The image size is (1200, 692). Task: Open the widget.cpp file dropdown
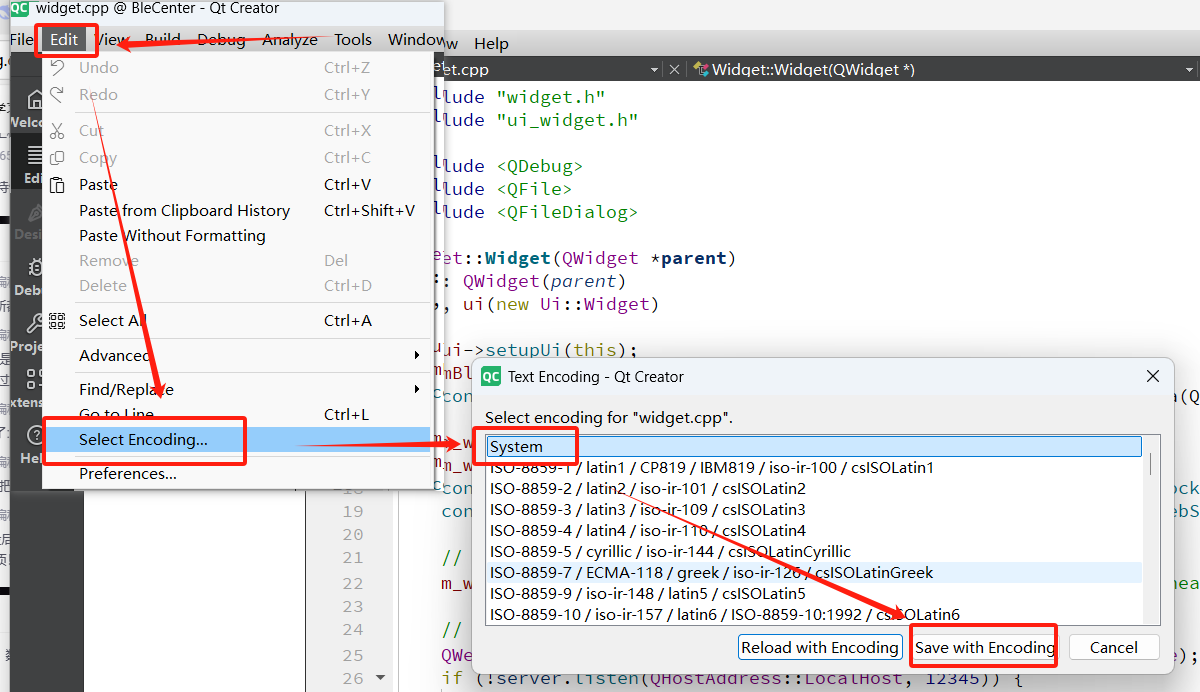point(655,70)
